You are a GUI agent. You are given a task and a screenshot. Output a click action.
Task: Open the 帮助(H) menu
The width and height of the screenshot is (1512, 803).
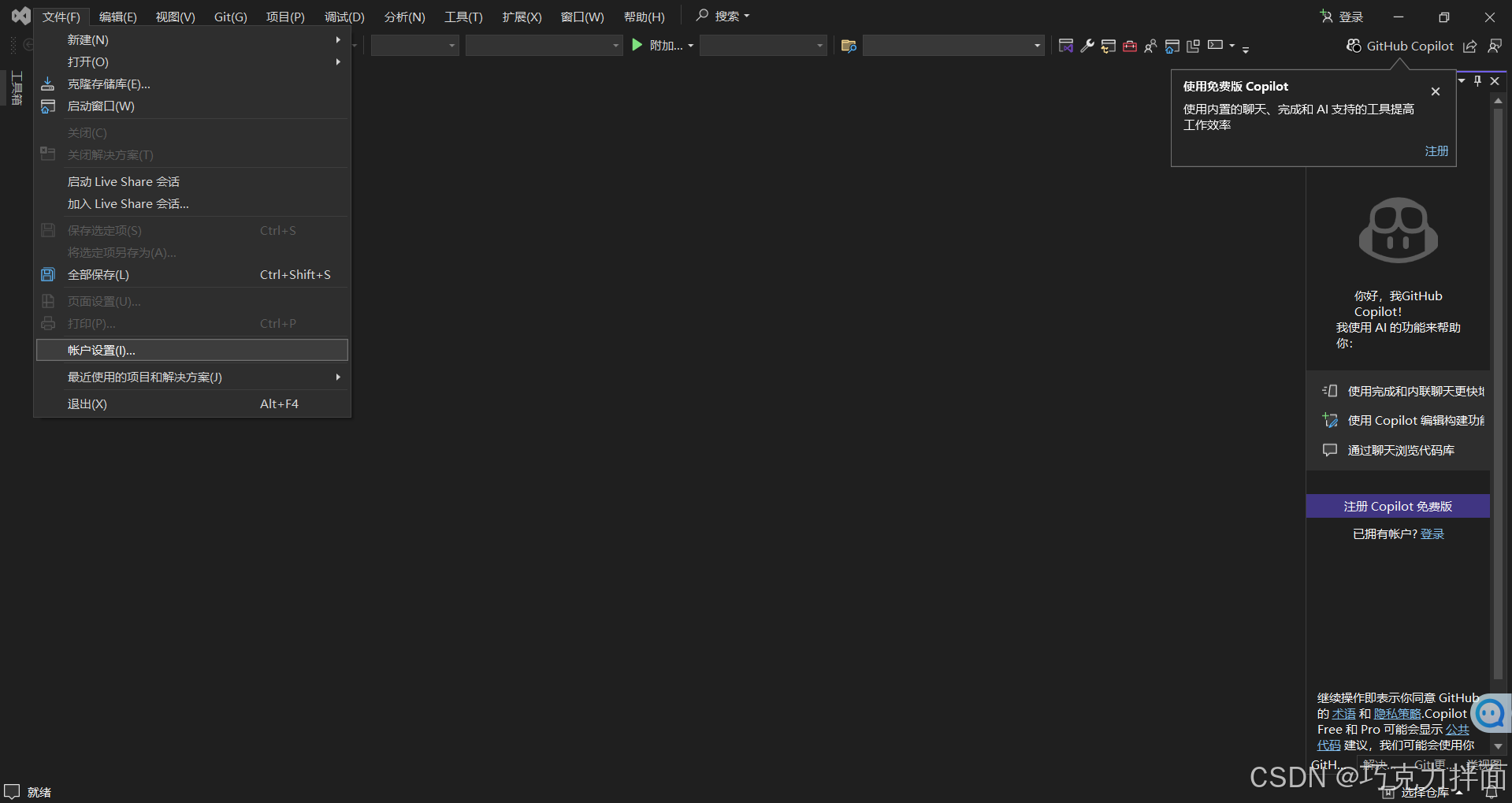coord(644,17)
